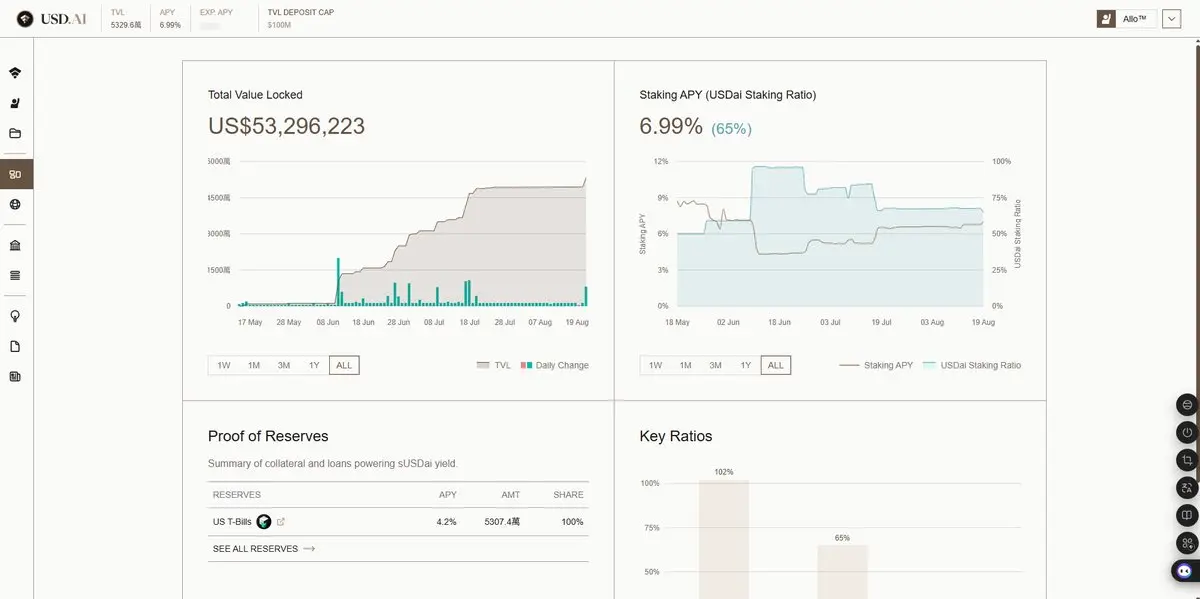
Task: Click the 102% bar in Key Ratios
Action: (x=724, y=539)
